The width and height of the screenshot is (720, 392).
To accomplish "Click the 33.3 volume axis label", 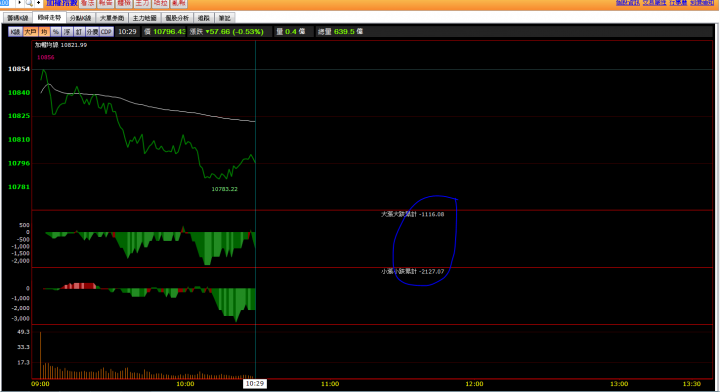I will tap(23, 347).
